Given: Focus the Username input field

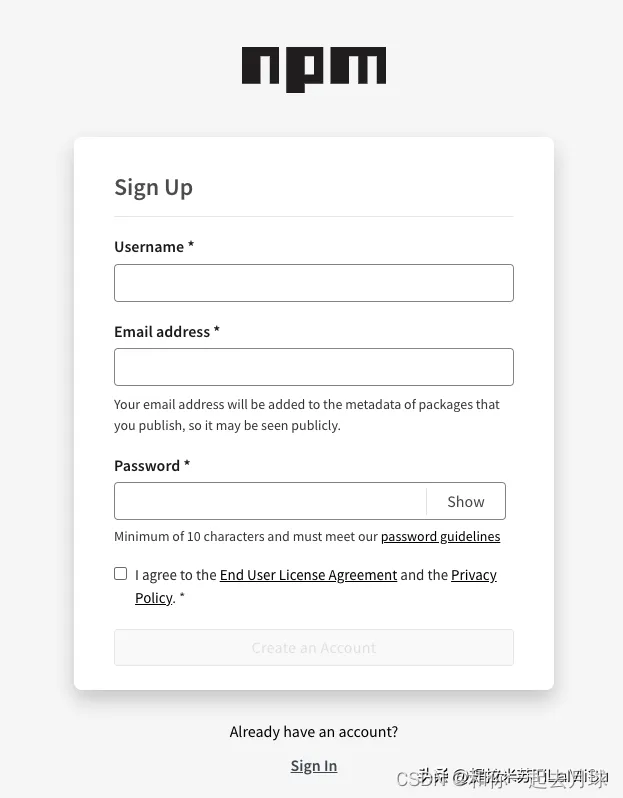Looking at the screenshot, I should (313, 283).
